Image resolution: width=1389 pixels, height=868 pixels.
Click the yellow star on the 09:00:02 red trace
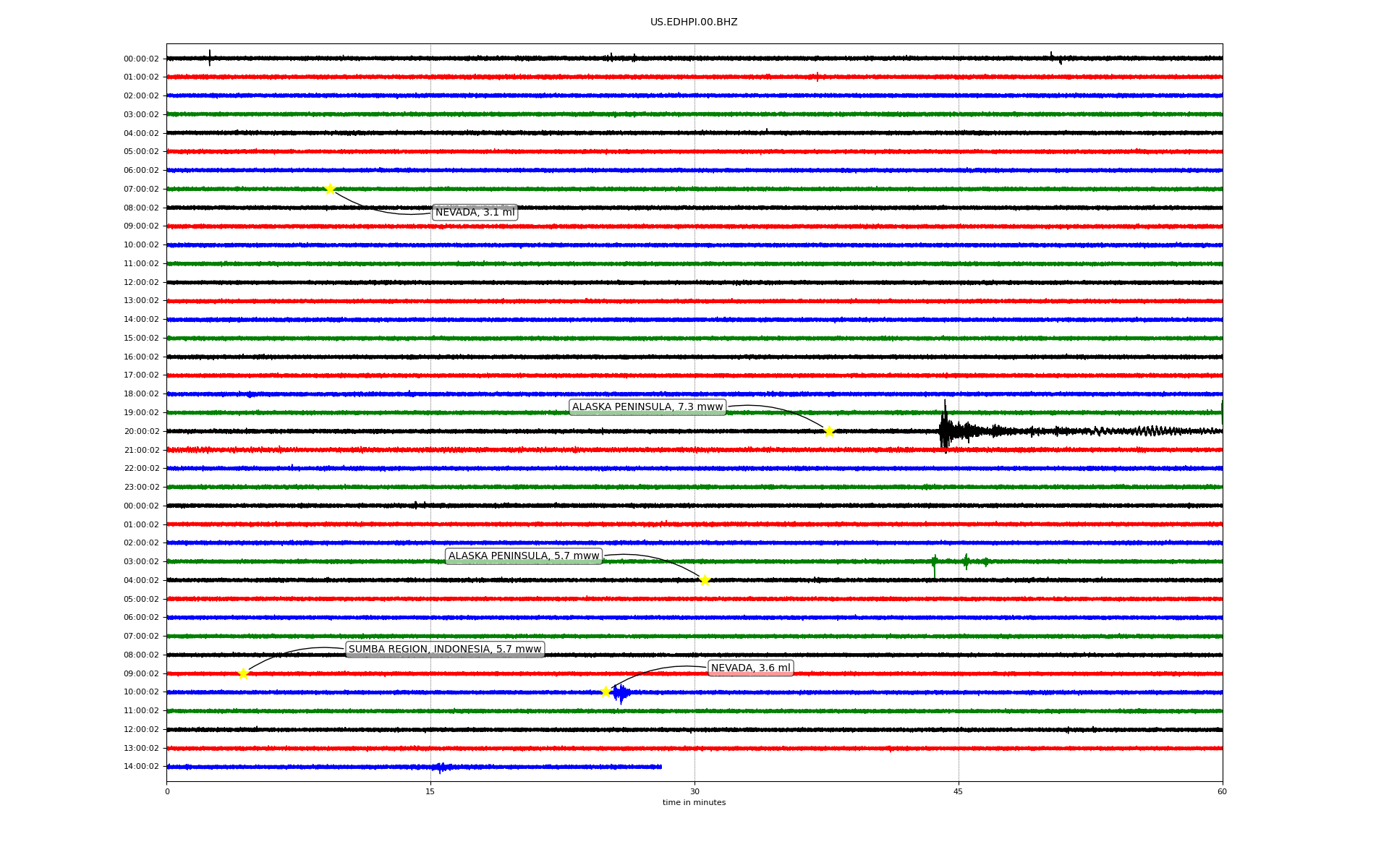pyautogui.click(x=243, y=674)
